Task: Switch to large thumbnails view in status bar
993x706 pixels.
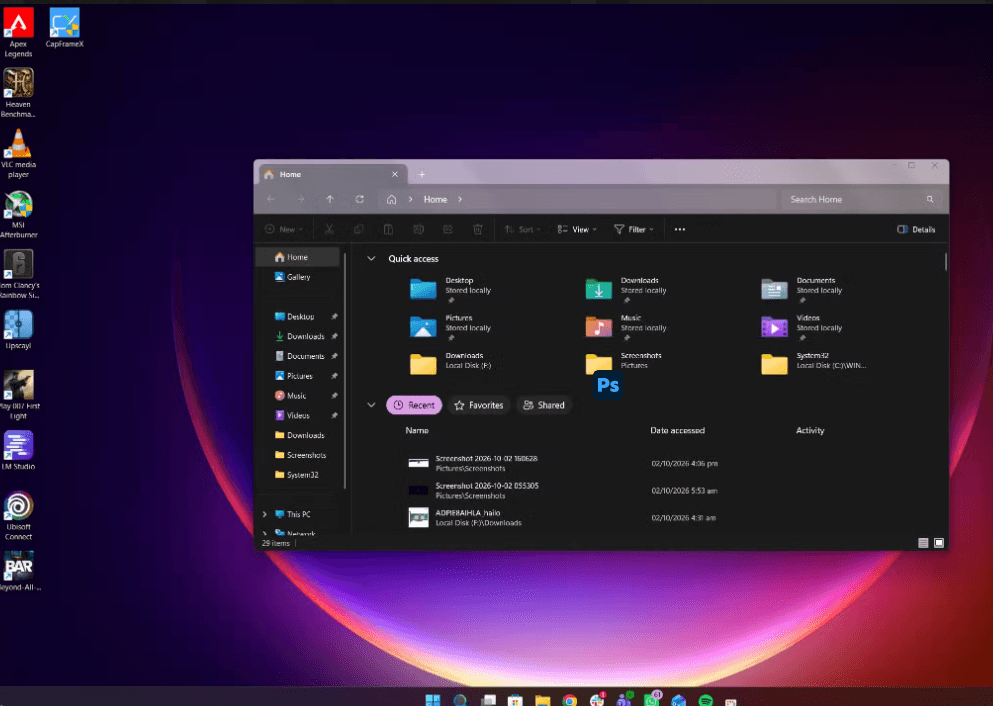Action: tap(939, 543)
